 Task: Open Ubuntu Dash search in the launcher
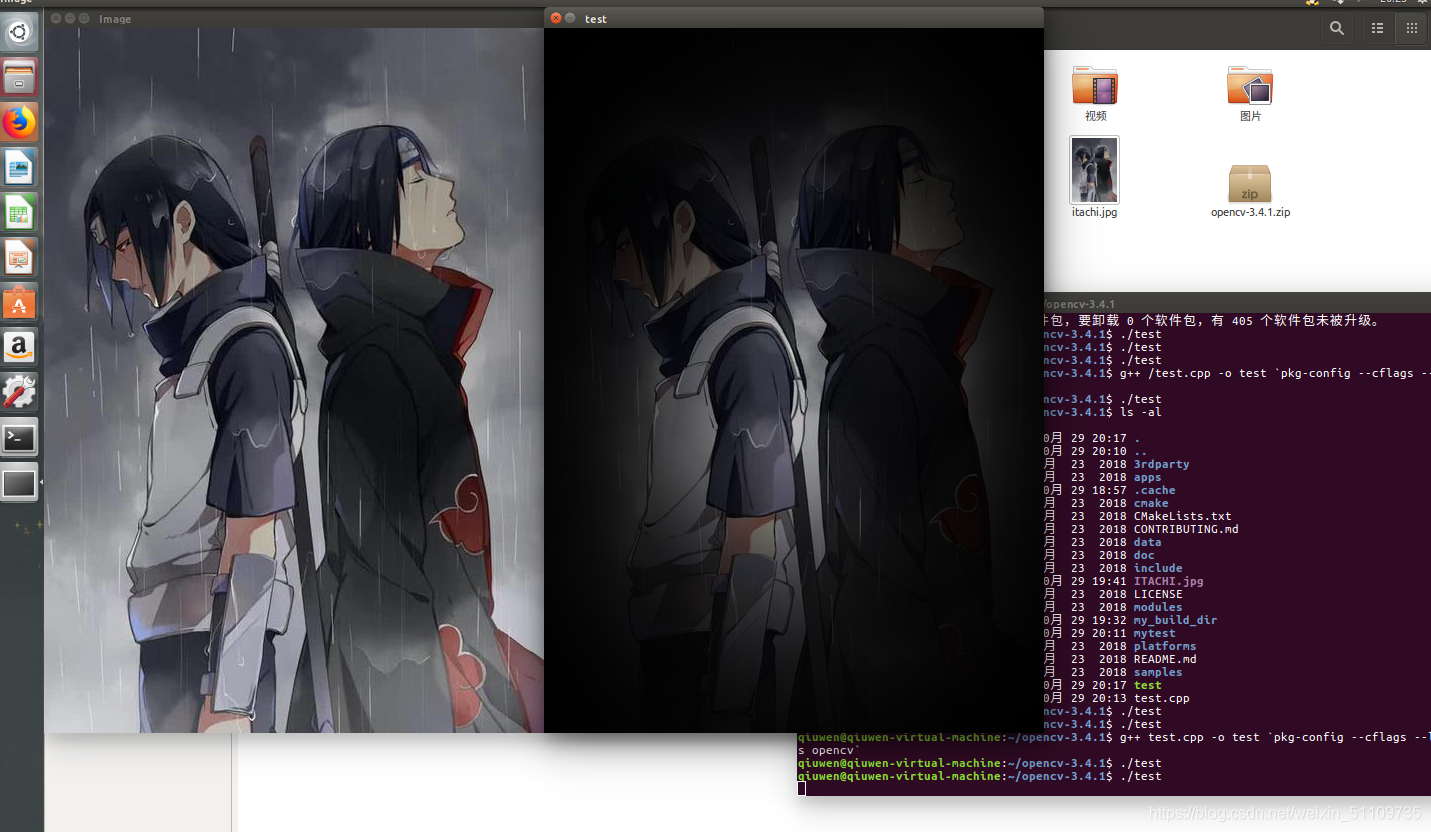point(19,32)
